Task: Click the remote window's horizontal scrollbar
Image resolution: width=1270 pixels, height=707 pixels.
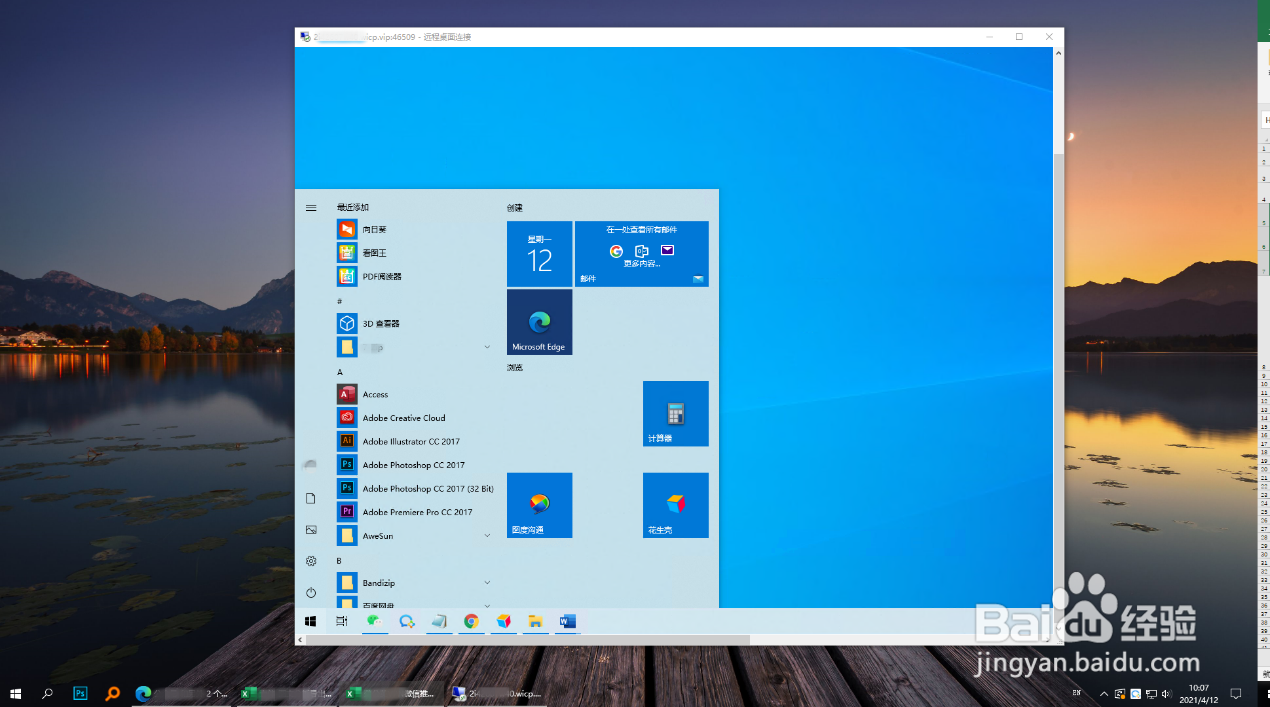Action: click(528, 640)
